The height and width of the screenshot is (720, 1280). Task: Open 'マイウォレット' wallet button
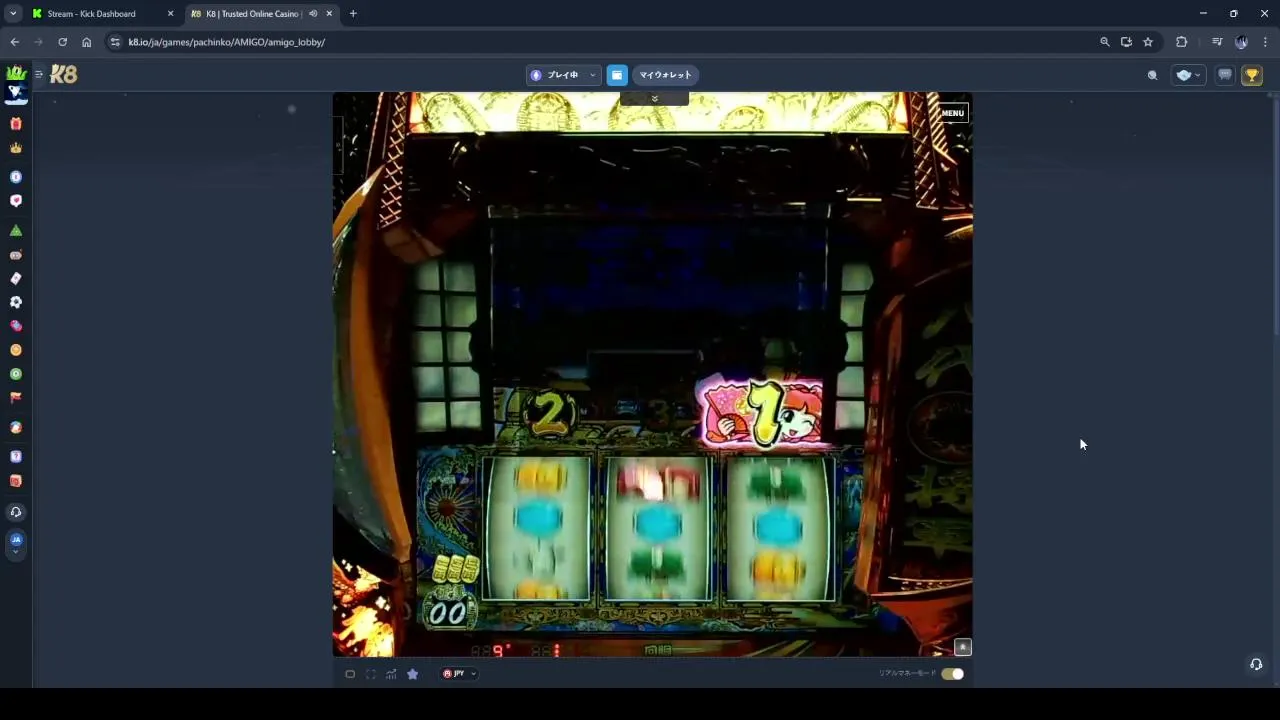point(665,75)
